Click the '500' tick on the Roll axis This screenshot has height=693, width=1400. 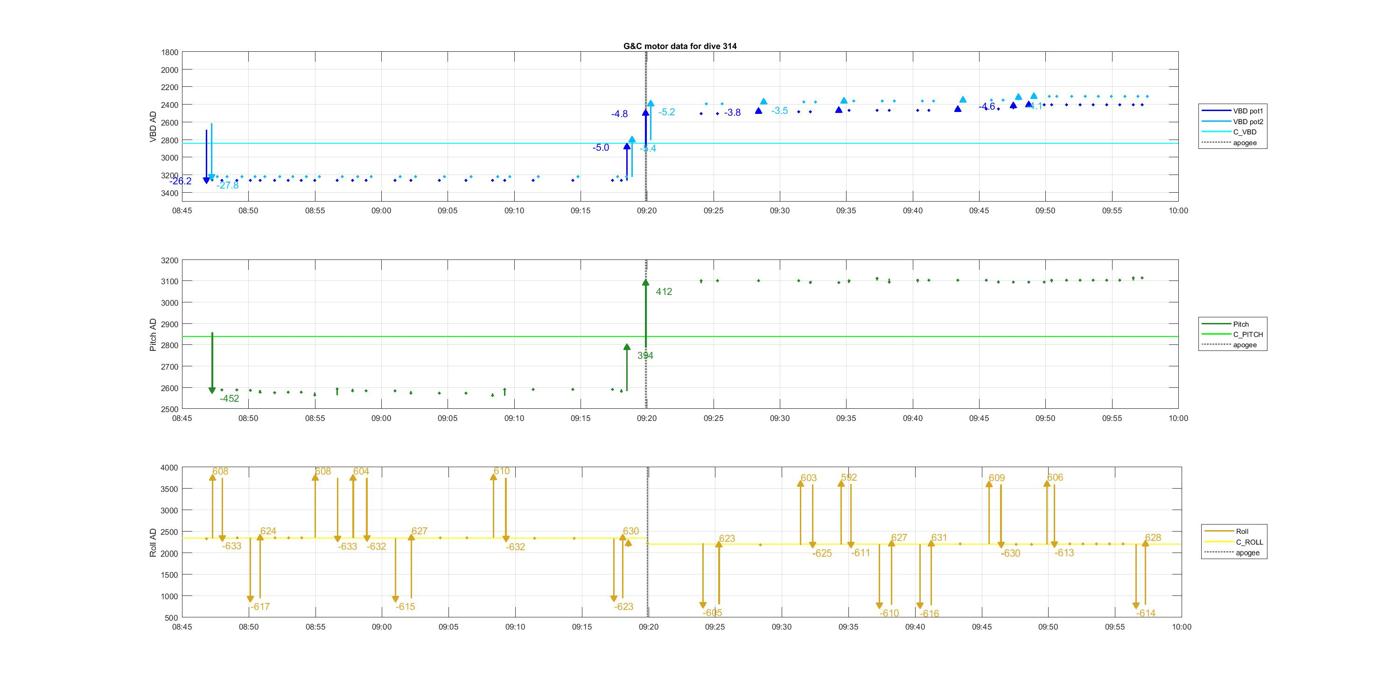[x=172, y=618]
